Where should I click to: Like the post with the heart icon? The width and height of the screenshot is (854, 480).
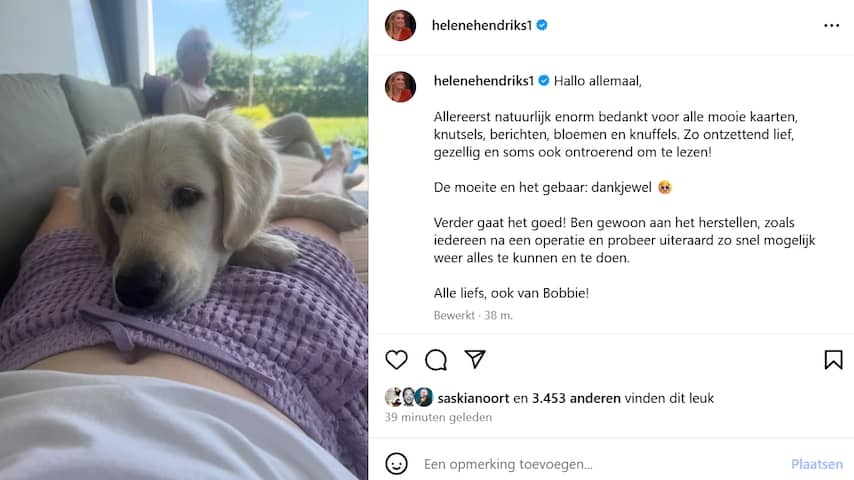tap(396, 360)
